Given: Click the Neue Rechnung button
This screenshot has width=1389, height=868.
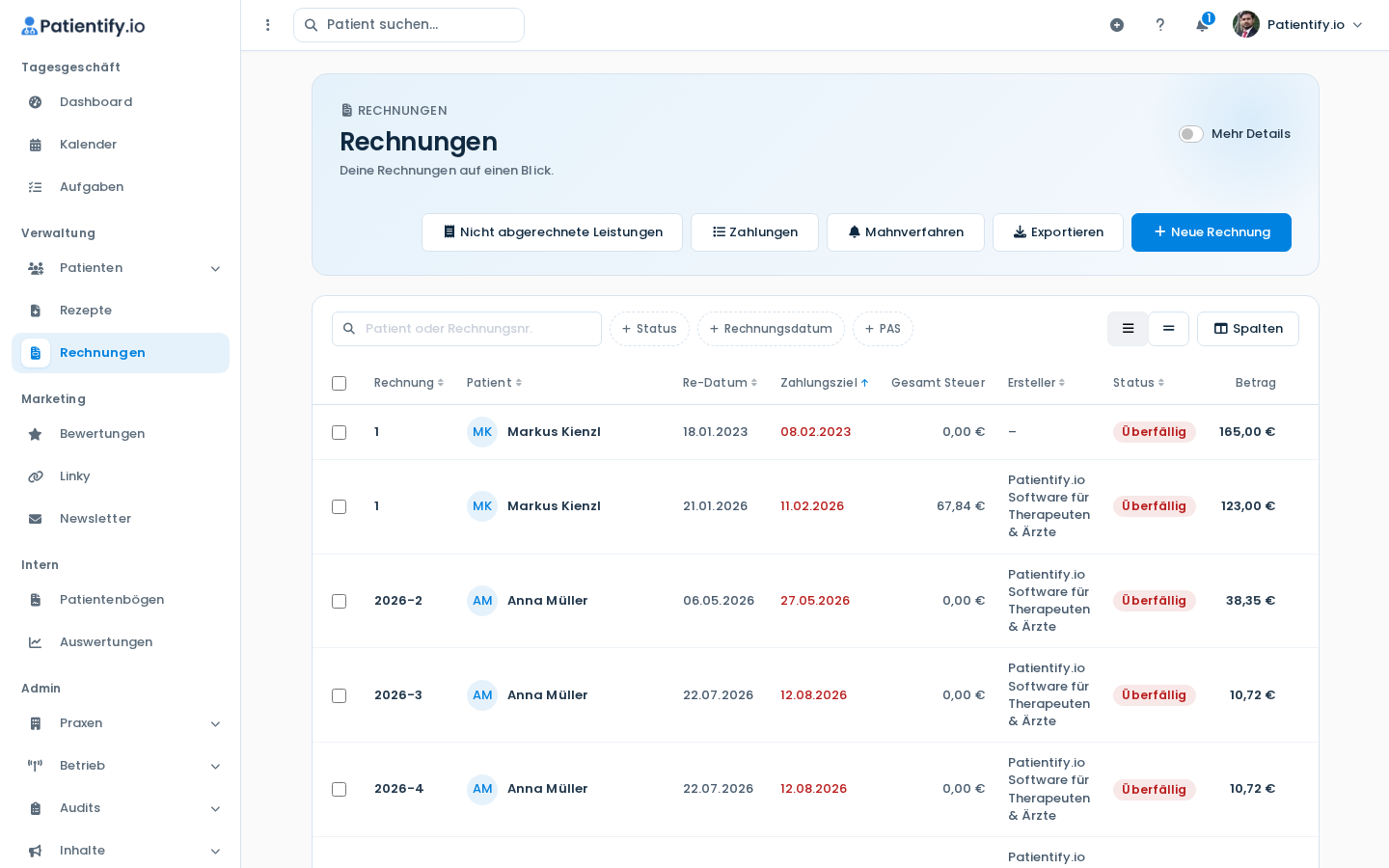Looking at the screenshot, I should pos(1212,232).
